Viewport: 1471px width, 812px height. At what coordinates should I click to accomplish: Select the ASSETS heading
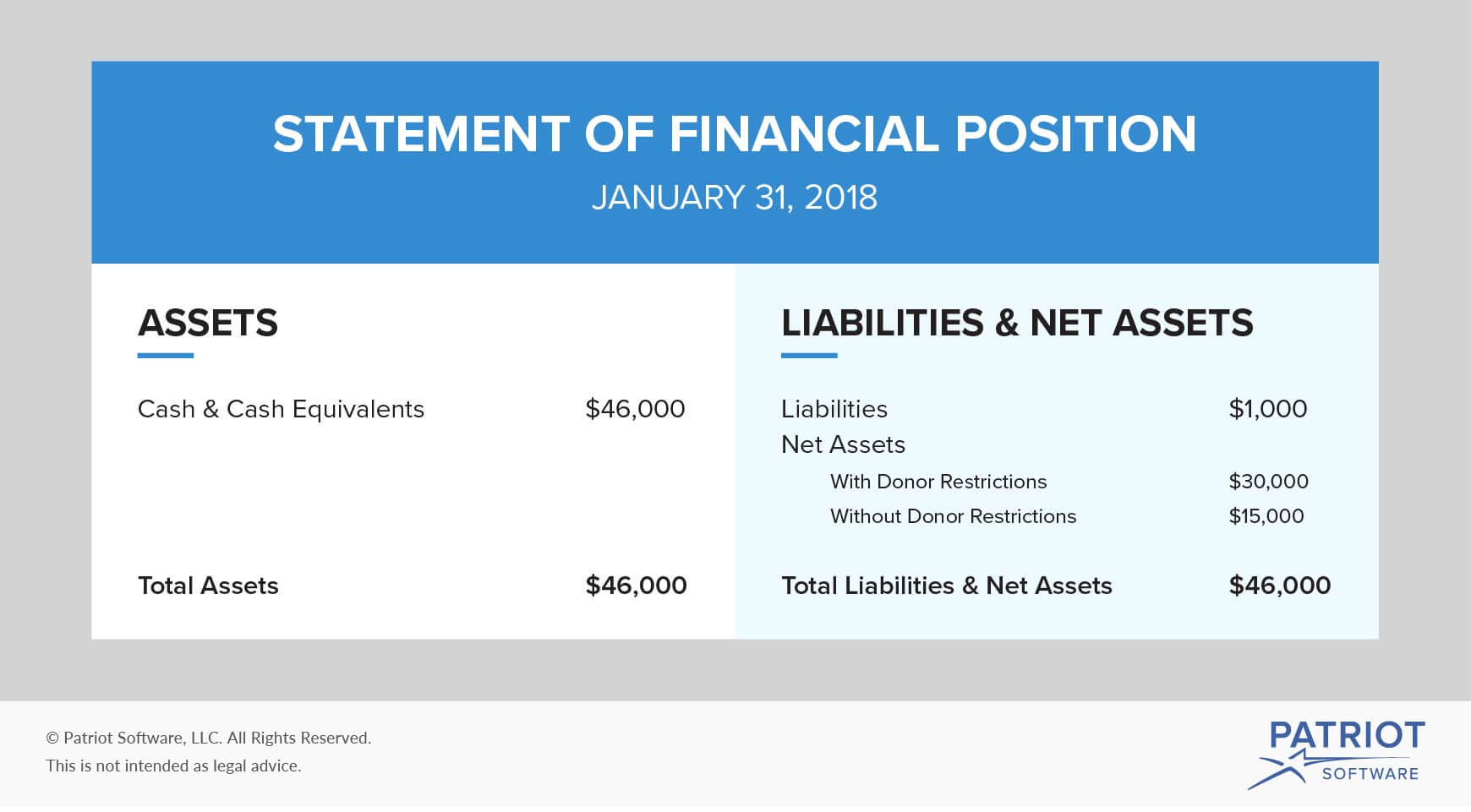tap(208, 323)
